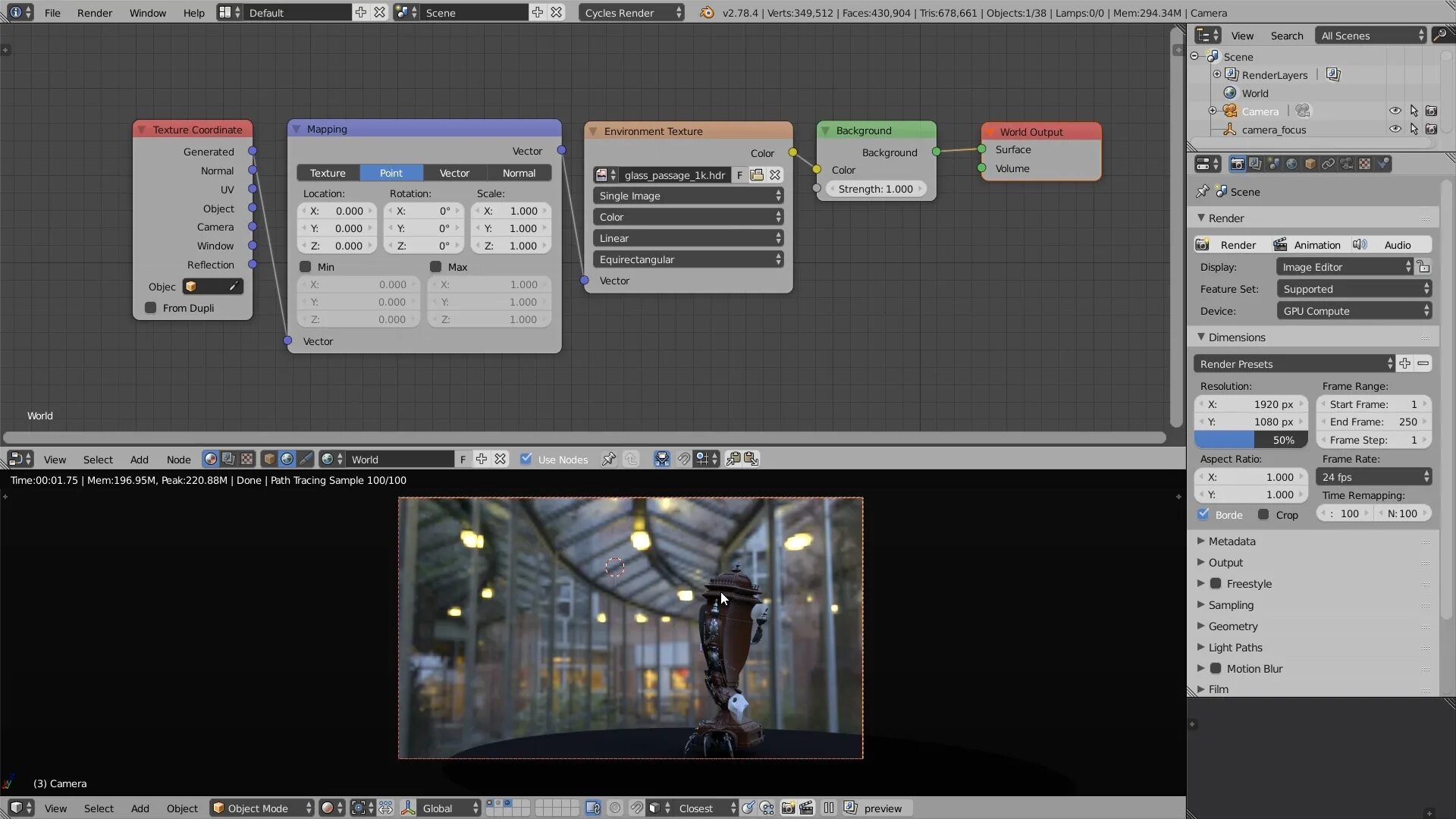This screenshot has height=819, width=1456.
Task: Switch to the Object properties tab (cube icon)
Action: click(1309, 163)
